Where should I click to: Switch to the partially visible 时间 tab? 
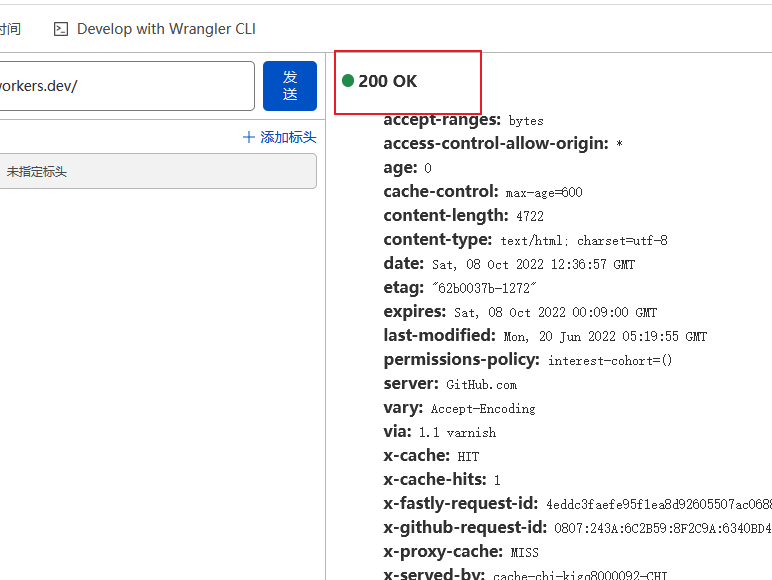[10, 29]
